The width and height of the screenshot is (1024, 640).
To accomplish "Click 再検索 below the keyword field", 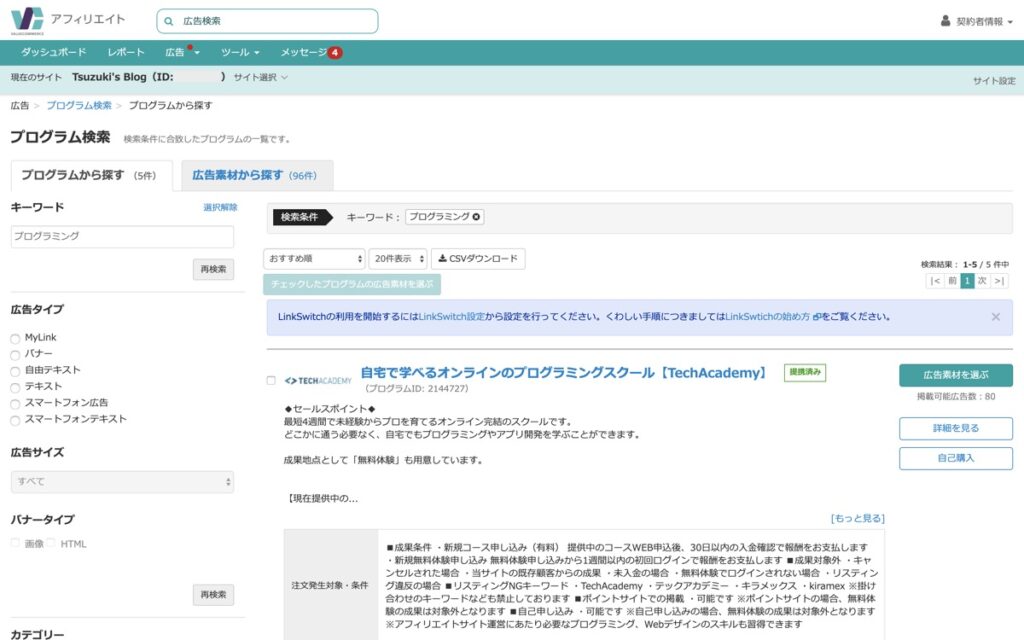I will click(x=214, y=269).
